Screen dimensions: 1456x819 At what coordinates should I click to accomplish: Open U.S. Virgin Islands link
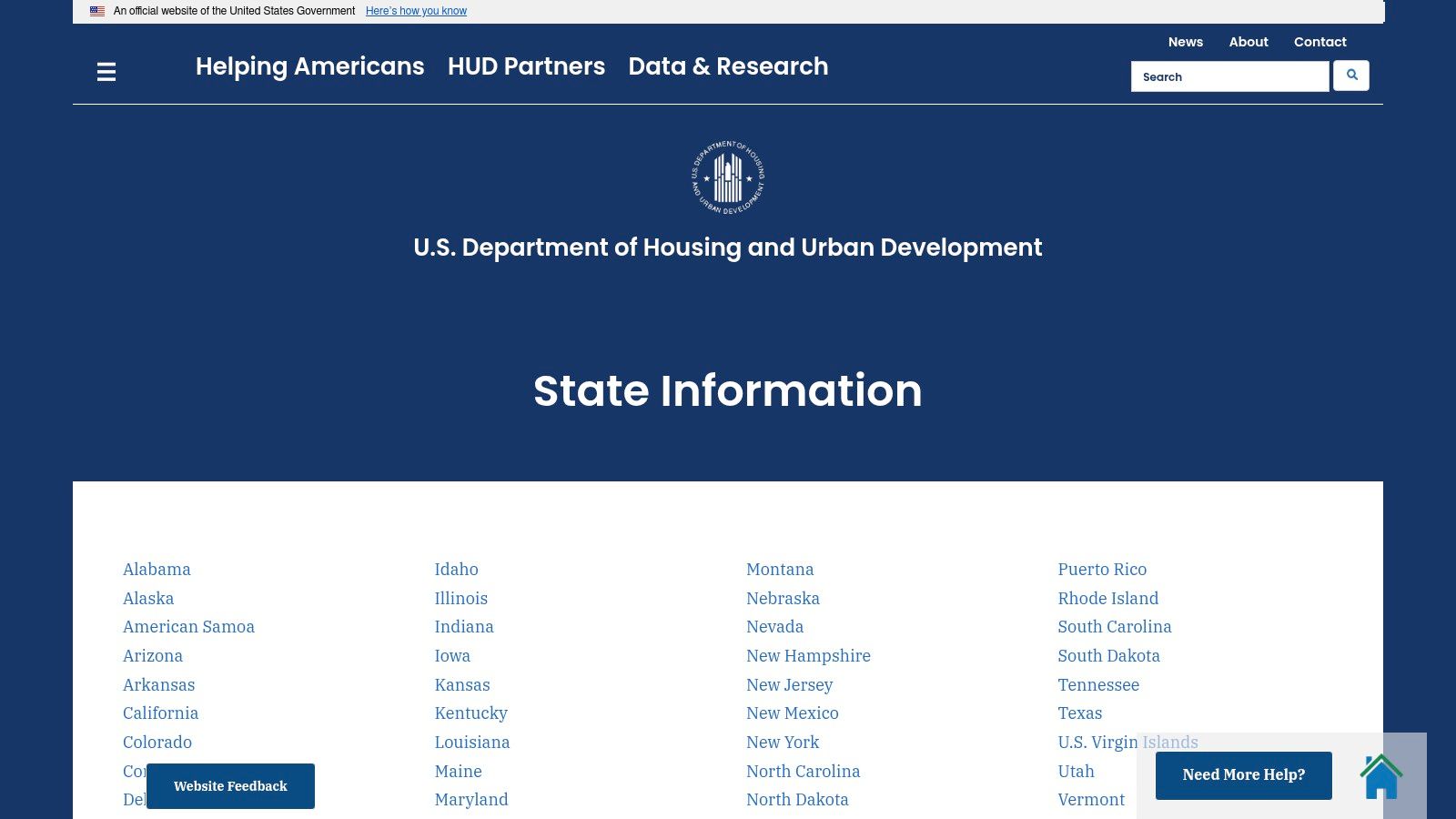1127,743
